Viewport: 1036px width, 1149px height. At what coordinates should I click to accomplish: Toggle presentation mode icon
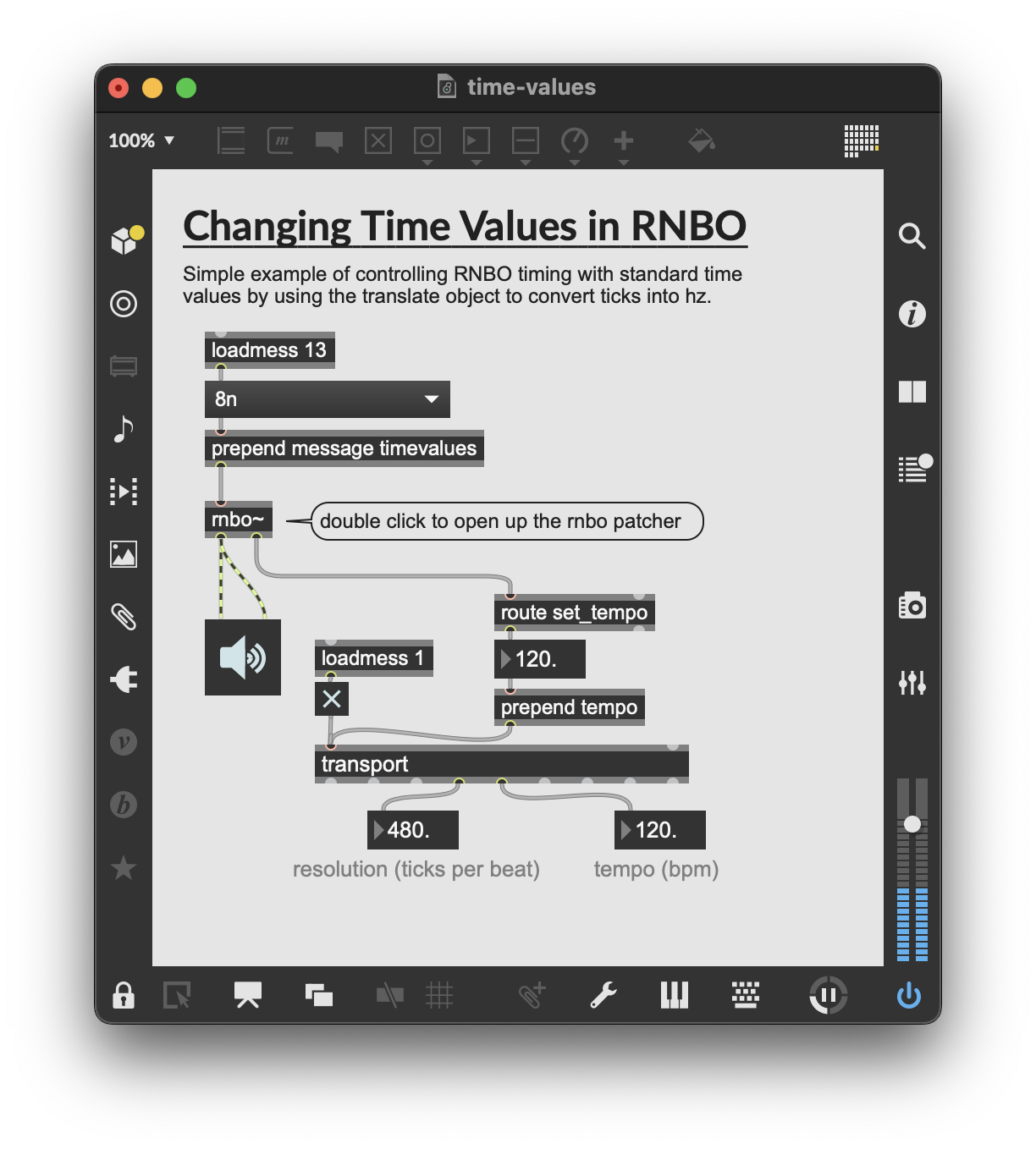248,995
